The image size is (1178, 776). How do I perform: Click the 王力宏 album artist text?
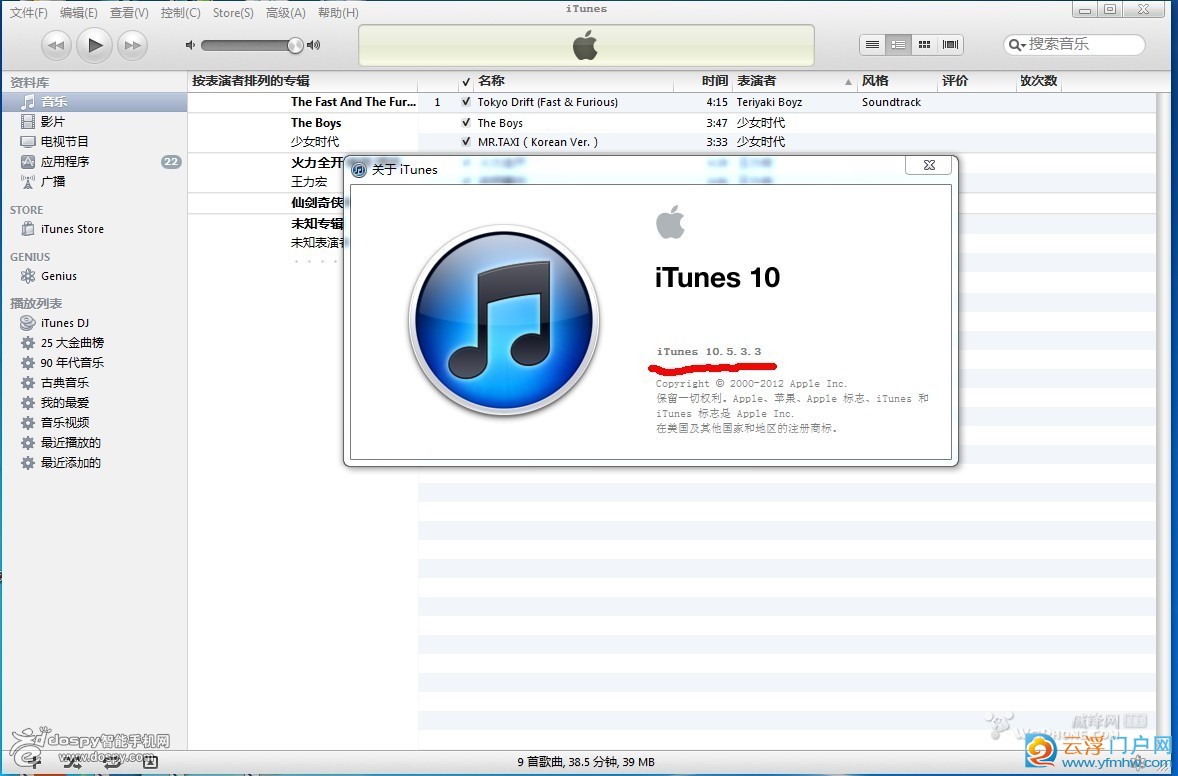tap(309, 182)
